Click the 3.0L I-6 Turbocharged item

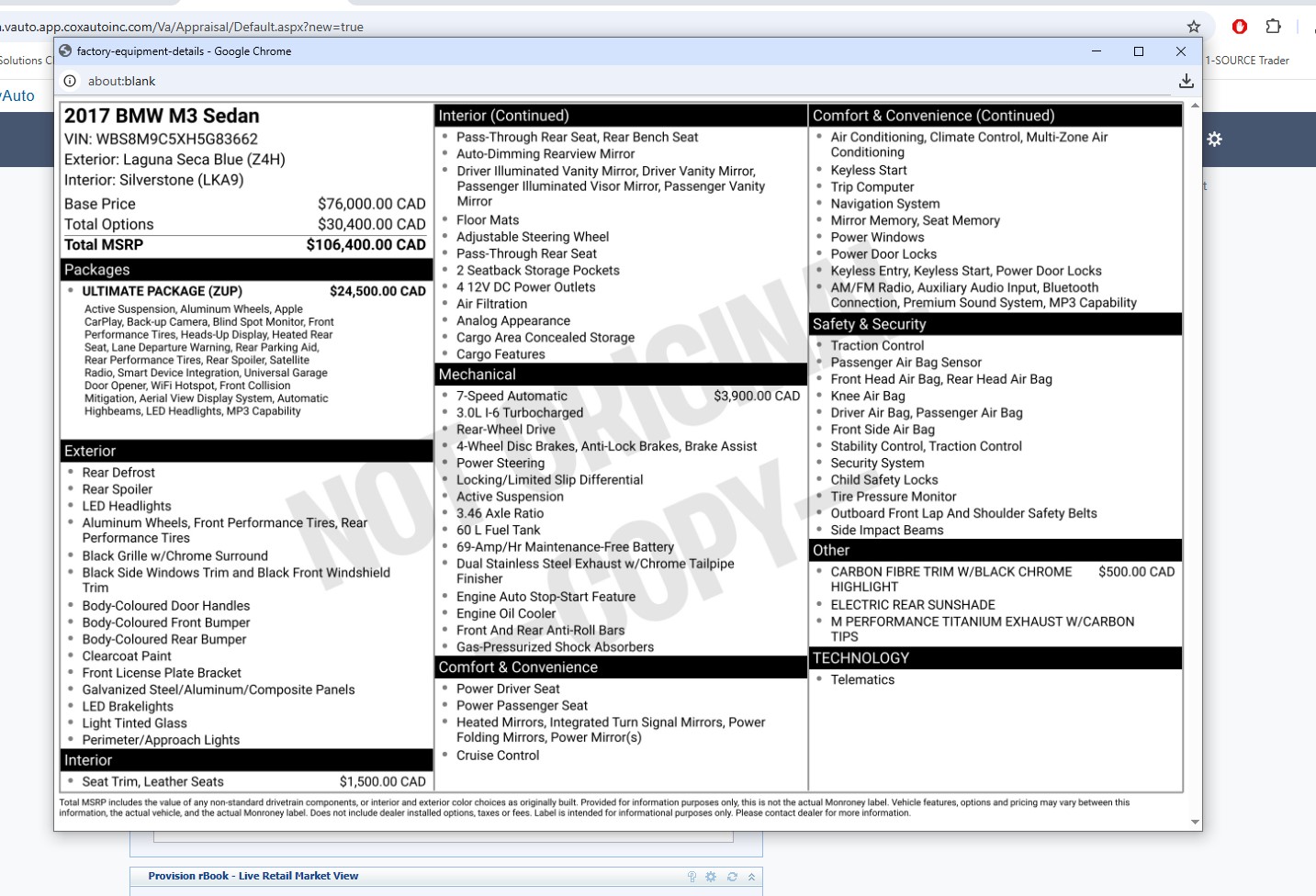pos(520,413)
